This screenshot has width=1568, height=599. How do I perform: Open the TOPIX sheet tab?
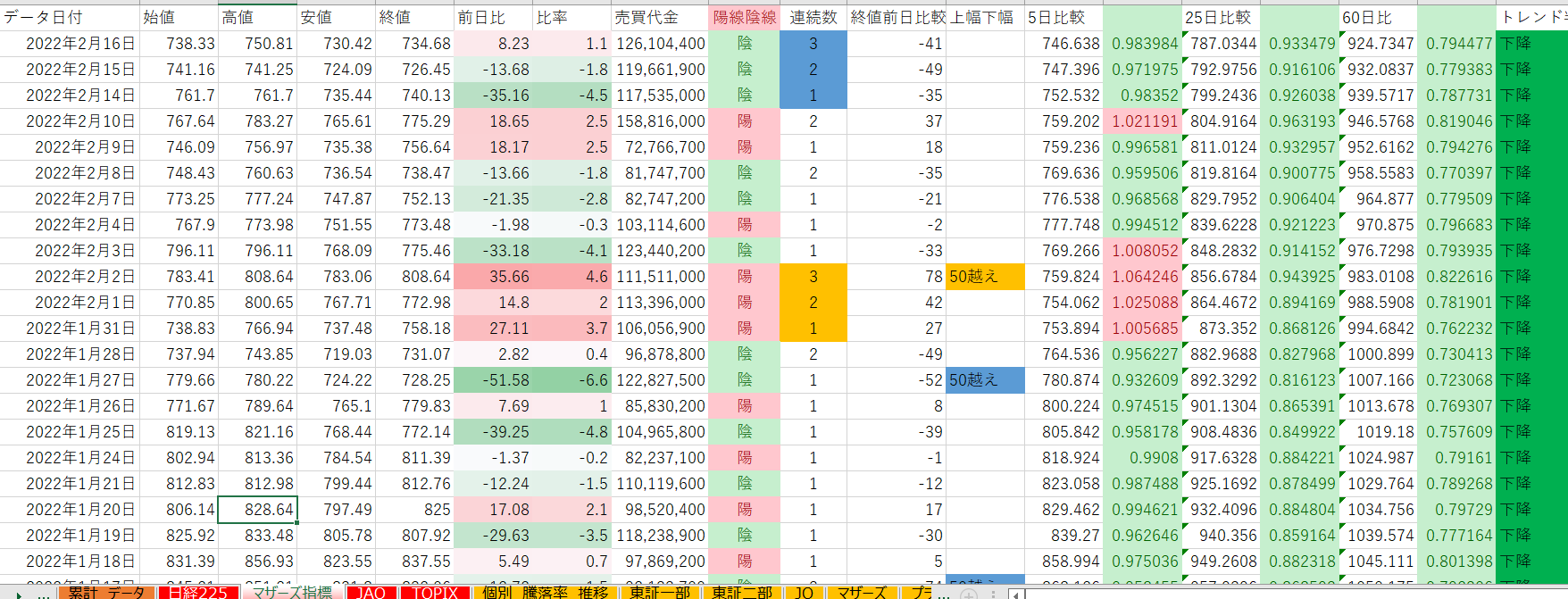pos(435,593)
